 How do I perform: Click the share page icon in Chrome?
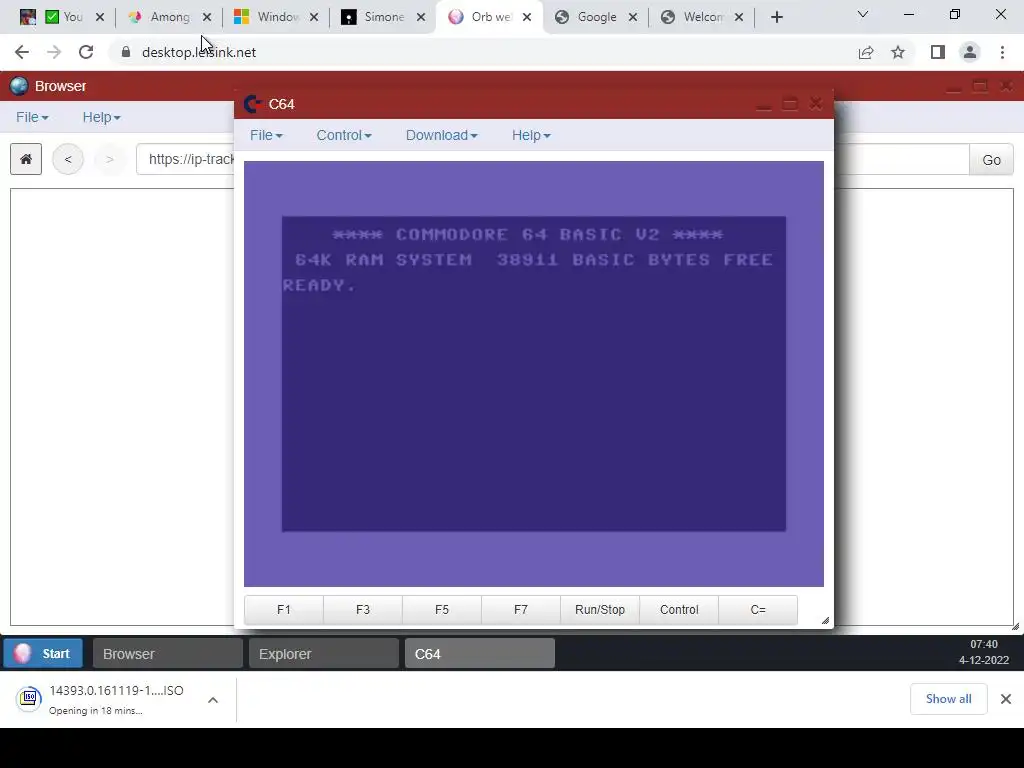pyautogui.click(x=866, y=52)
